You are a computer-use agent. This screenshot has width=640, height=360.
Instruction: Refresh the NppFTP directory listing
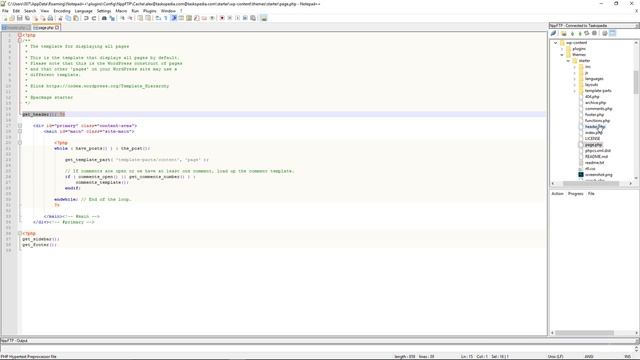pyautogui.click(x=587, y=33)
